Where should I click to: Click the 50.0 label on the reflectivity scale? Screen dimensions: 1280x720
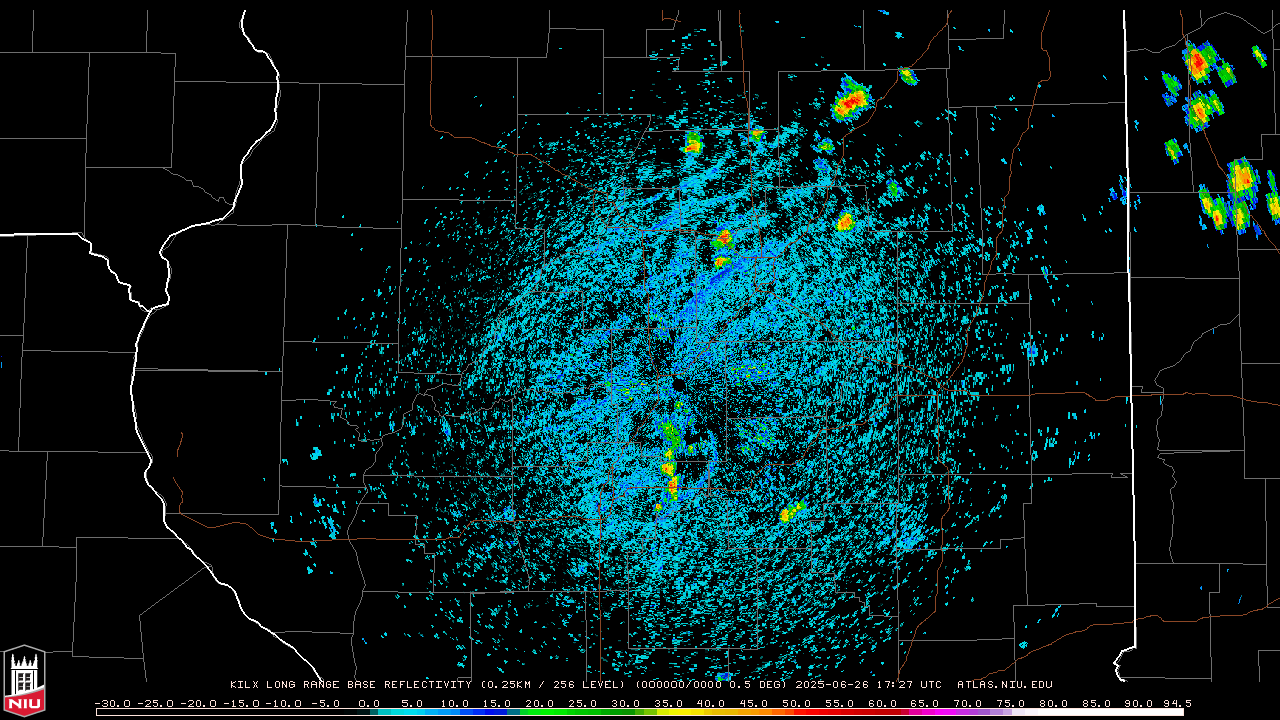tap(796, 704)
